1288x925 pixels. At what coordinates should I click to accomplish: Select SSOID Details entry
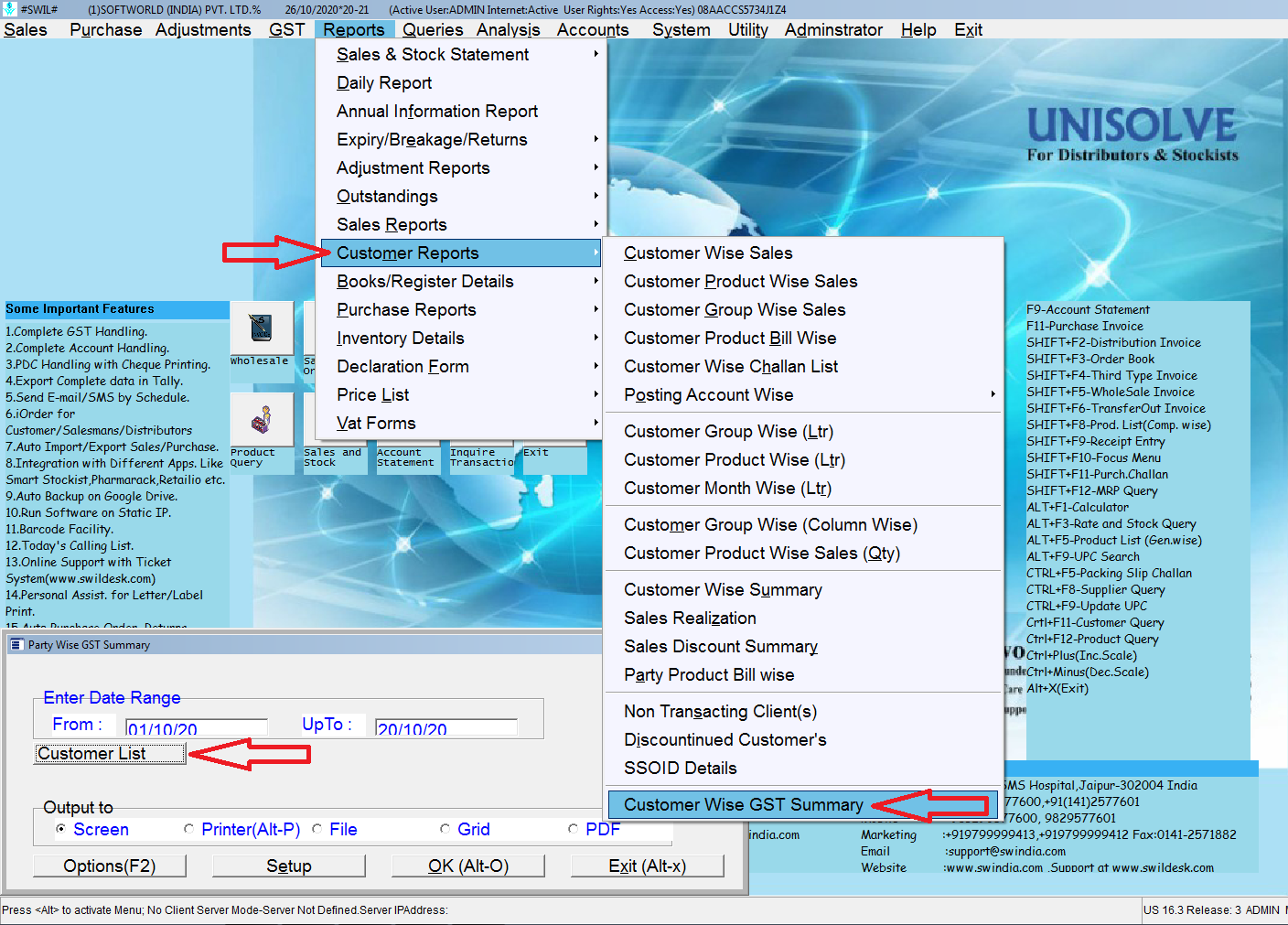click(x=803, y=768)
